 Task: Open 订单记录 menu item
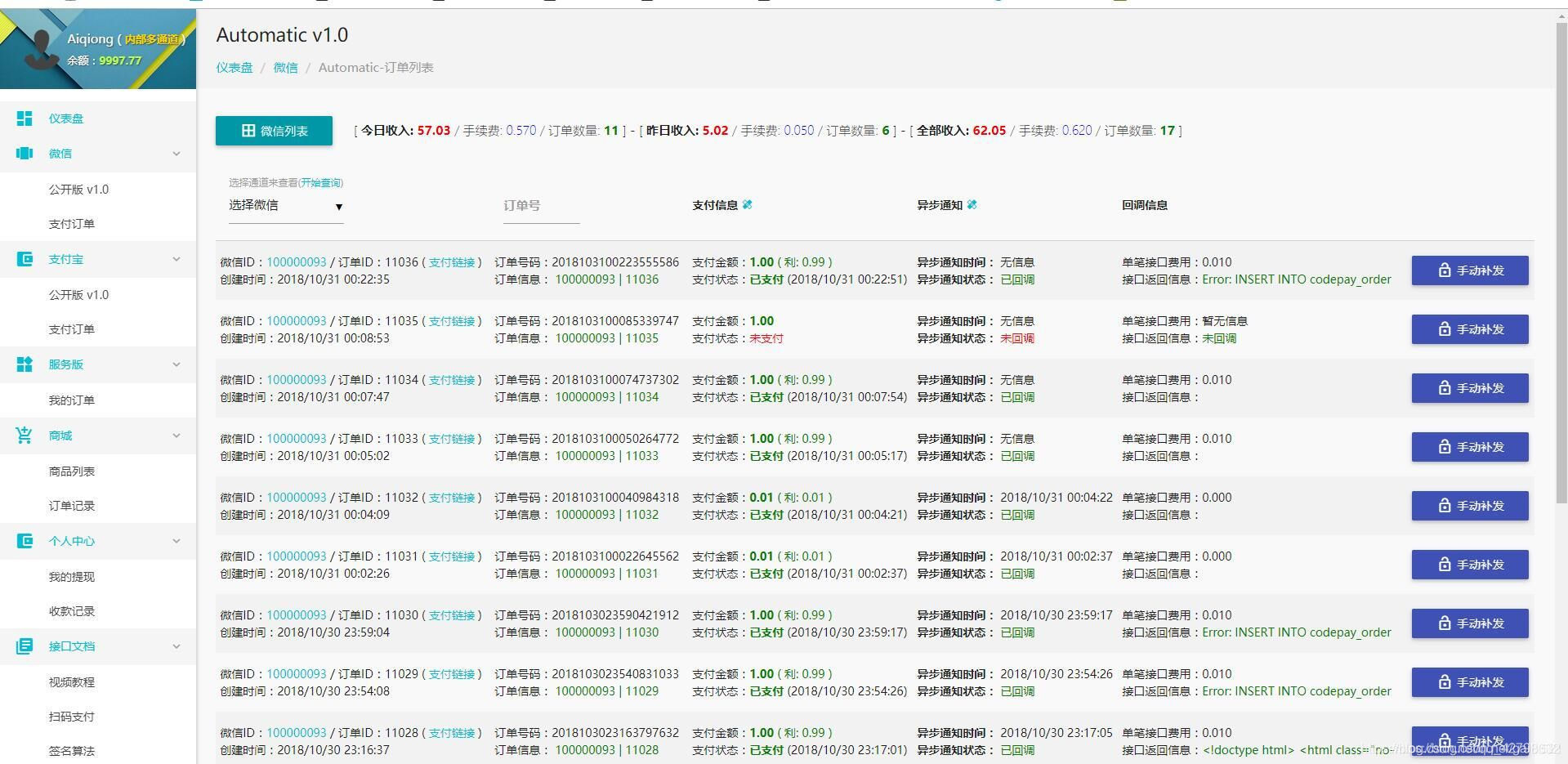point(72,506)
